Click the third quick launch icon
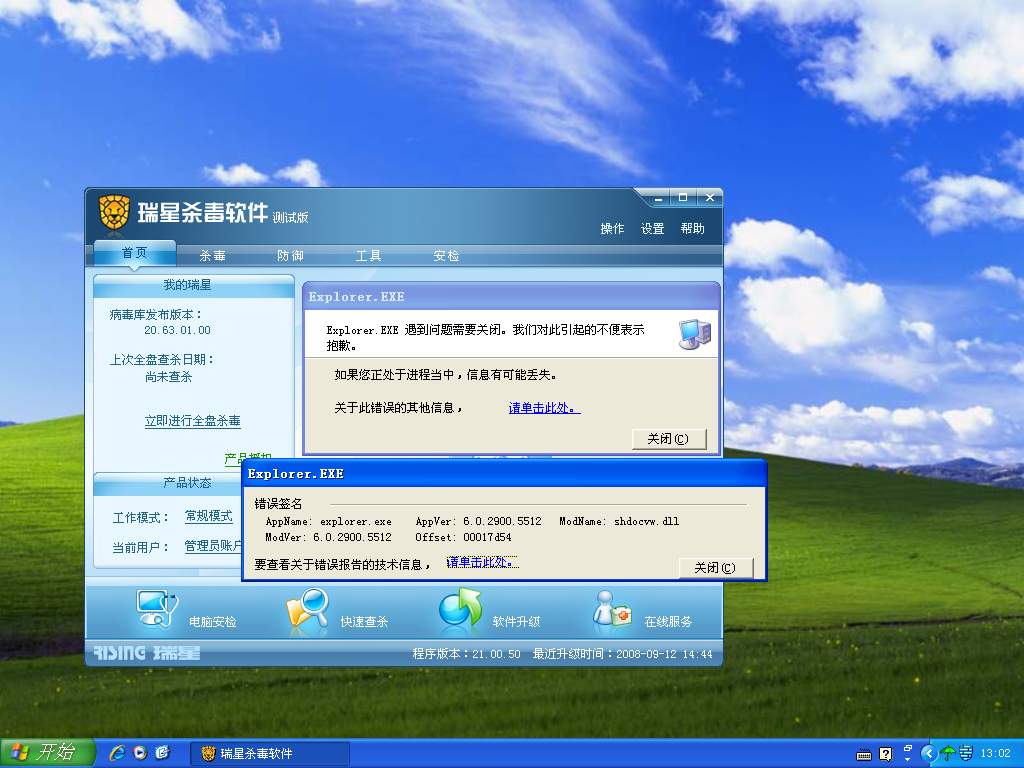This screenshot has width=1024, height=768. click(162, 753)
